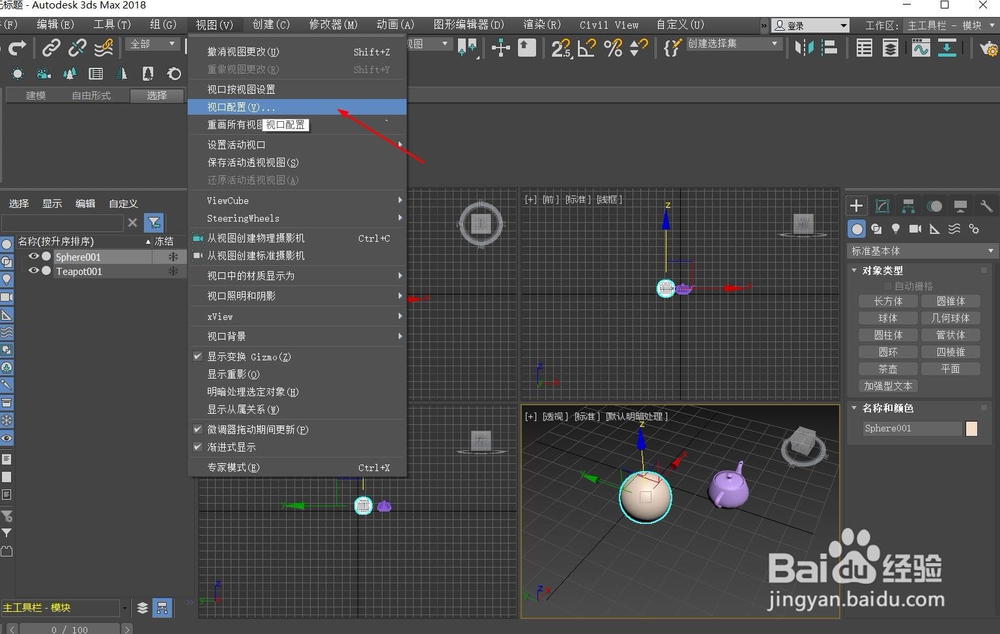
Task: Select Space Warps wave icon
Action: [x=954, y=229]
